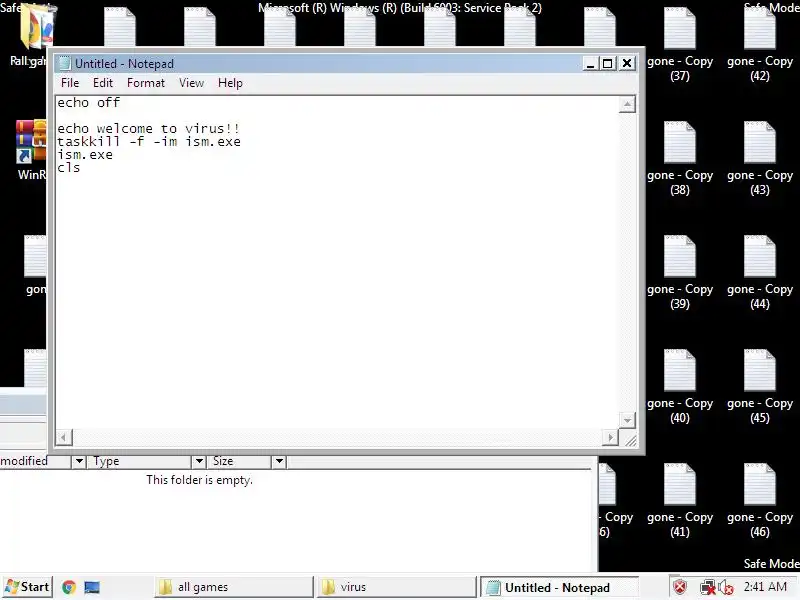
Task: Open the View menu in Notepad
Action: click(191, 83)
